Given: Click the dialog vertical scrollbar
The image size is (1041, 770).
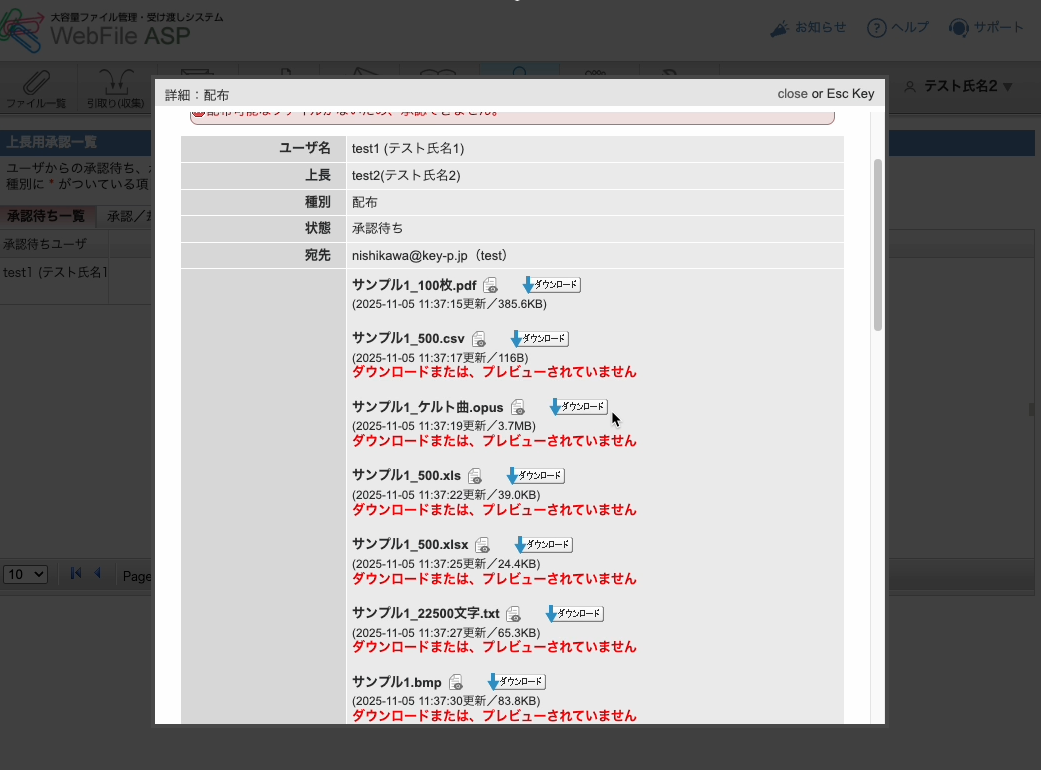Looking at the screenshot, I should pos(878,244).
